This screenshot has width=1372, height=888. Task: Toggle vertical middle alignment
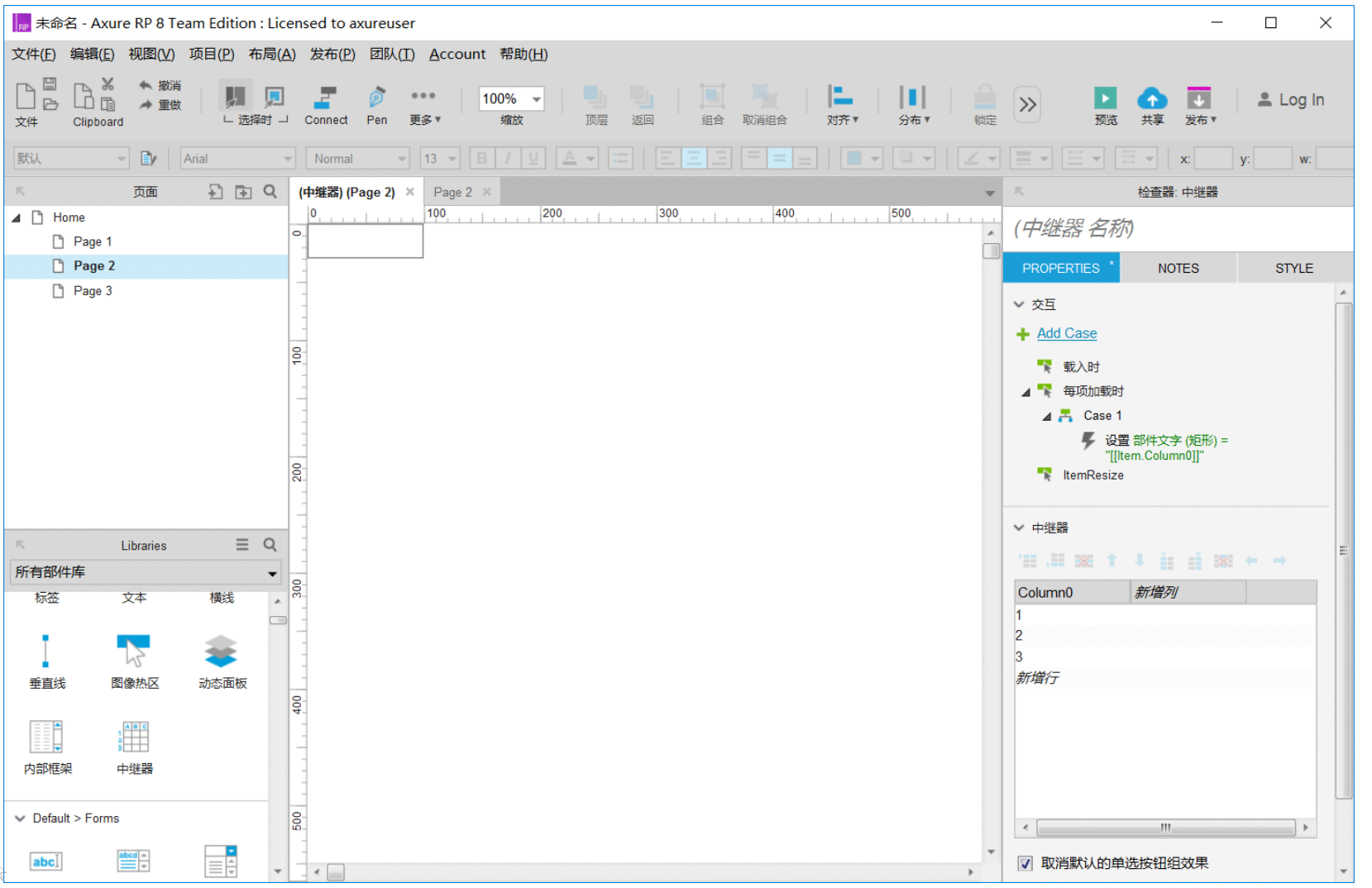coord(779,158)
